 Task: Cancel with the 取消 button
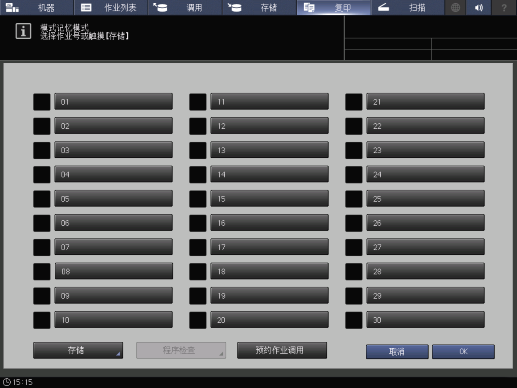(x=397, y=352)
